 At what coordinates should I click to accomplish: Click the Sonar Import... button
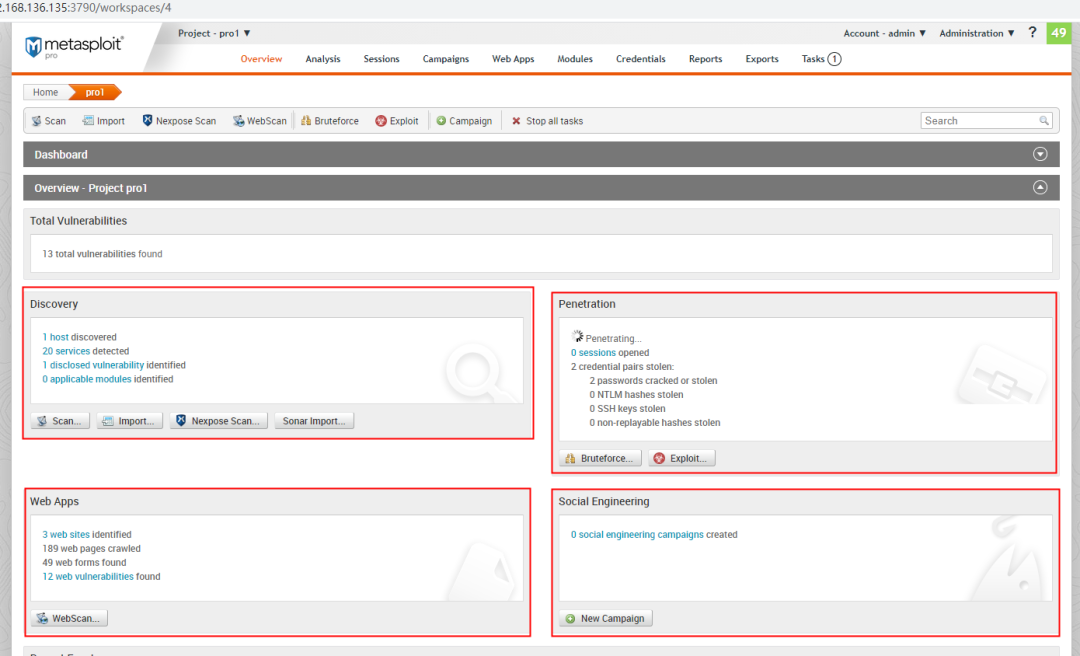click(x=314, y=421)
